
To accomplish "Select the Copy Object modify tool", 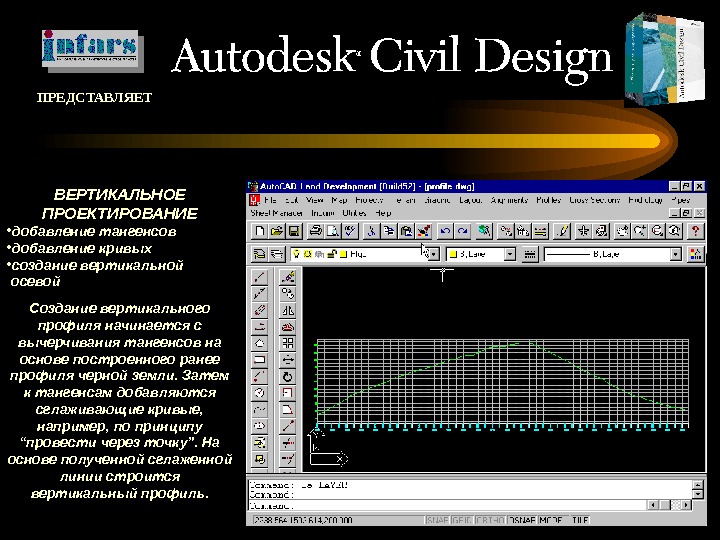I will click(288, 293).
